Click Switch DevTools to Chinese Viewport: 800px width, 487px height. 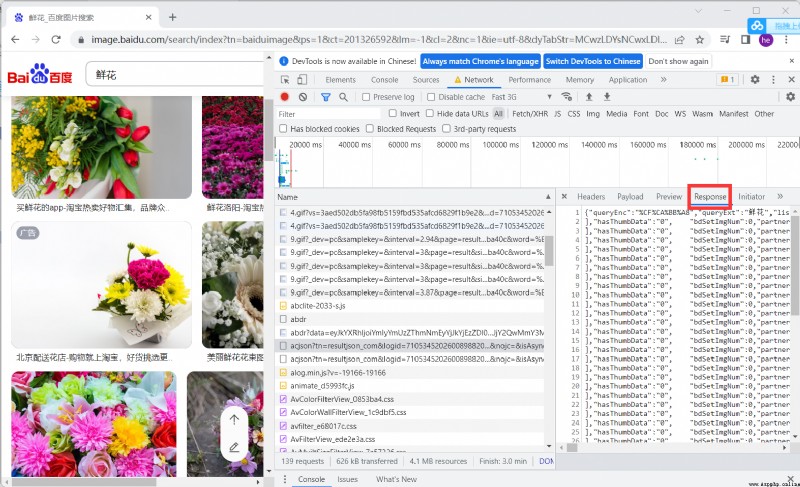[593, 61]
